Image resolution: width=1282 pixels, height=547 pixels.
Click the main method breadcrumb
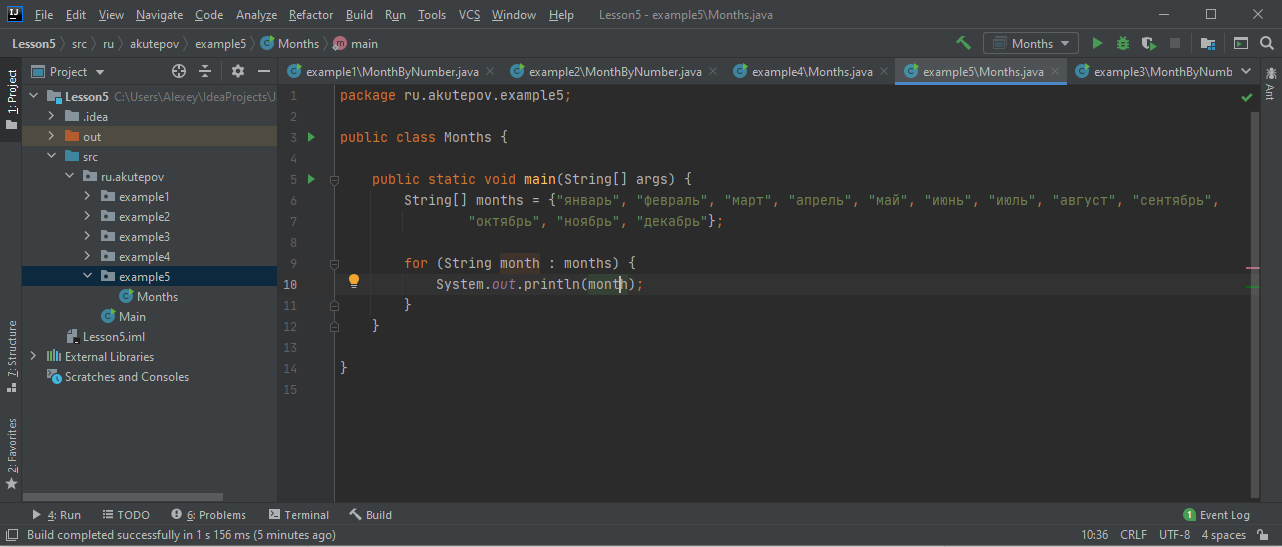[x=355, y=44]
